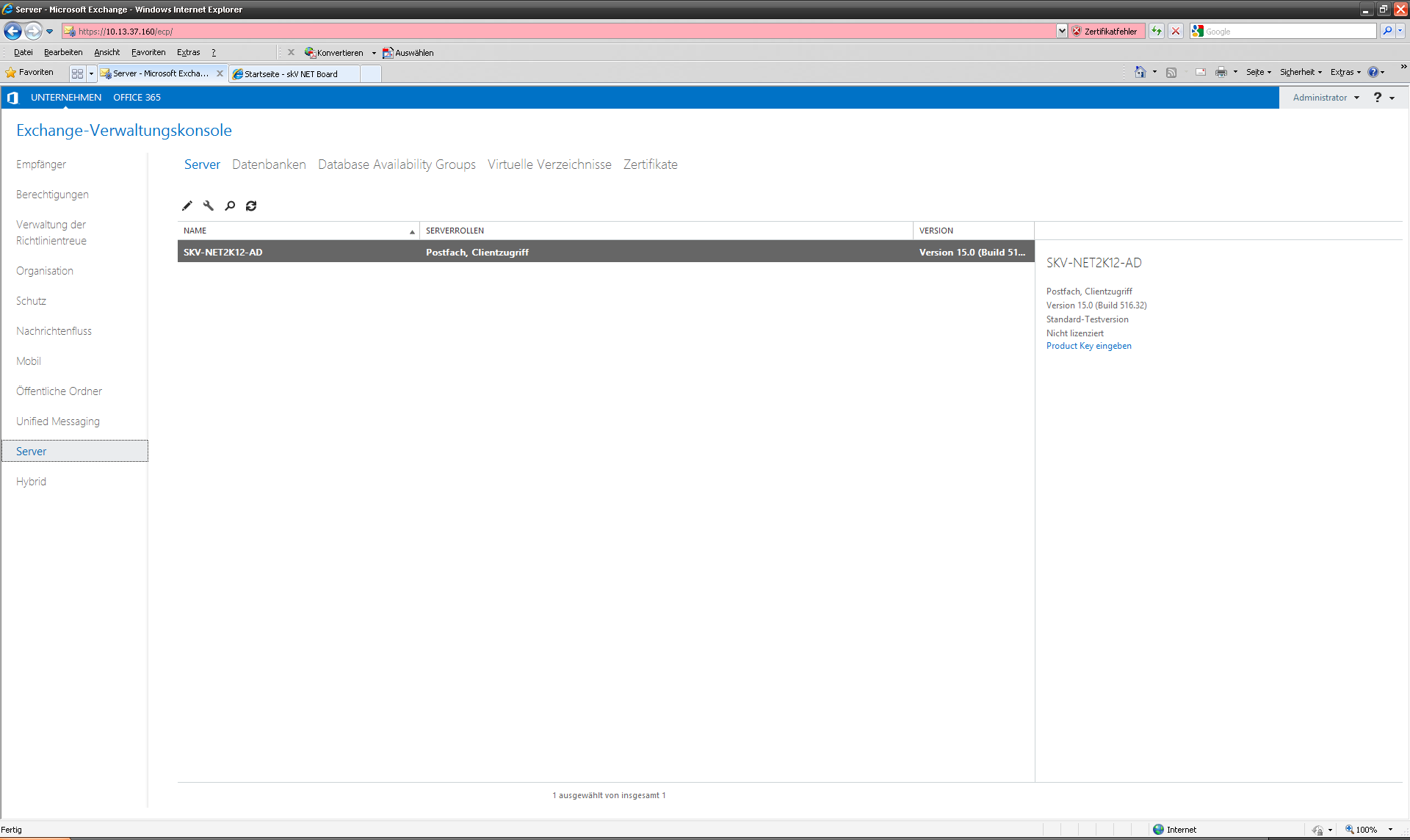Open Nachrichtenfluss in the left navigation

pos(54,331)
